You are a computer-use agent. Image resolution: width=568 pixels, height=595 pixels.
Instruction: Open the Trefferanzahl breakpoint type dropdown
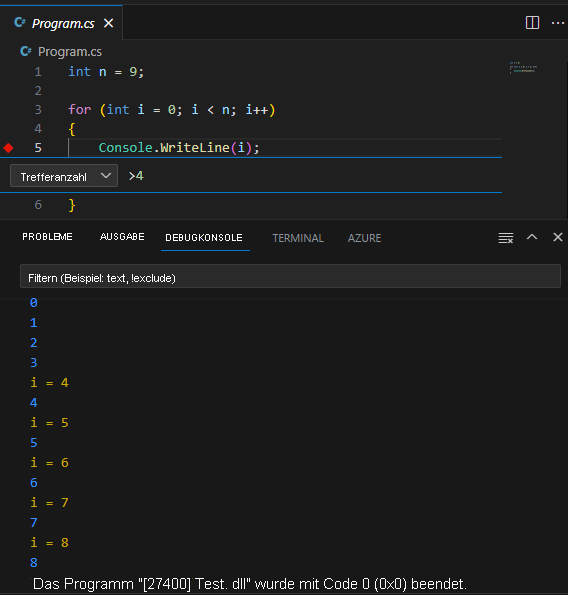click(64, 176)
